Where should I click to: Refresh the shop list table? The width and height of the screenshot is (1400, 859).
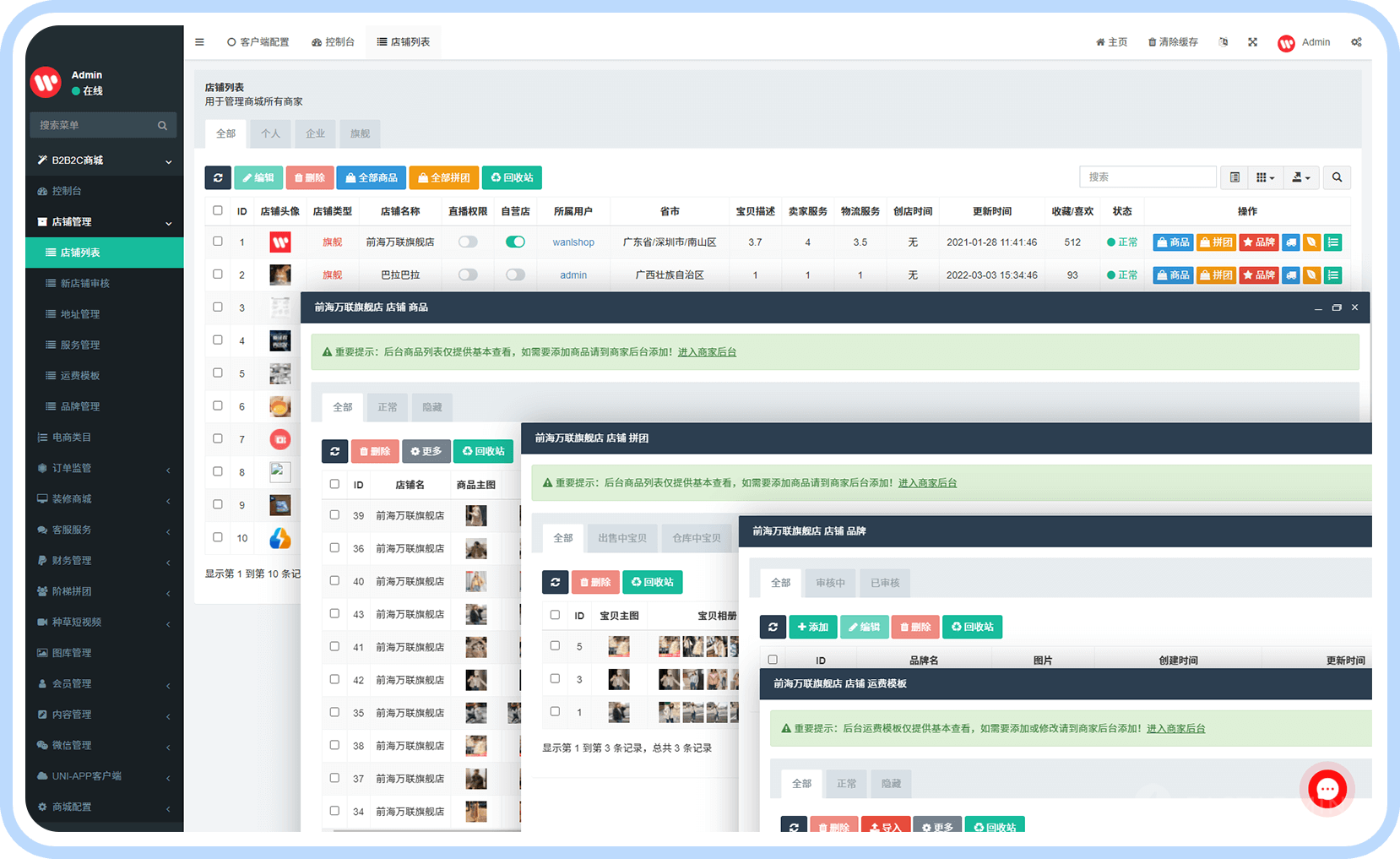point(218,178)
